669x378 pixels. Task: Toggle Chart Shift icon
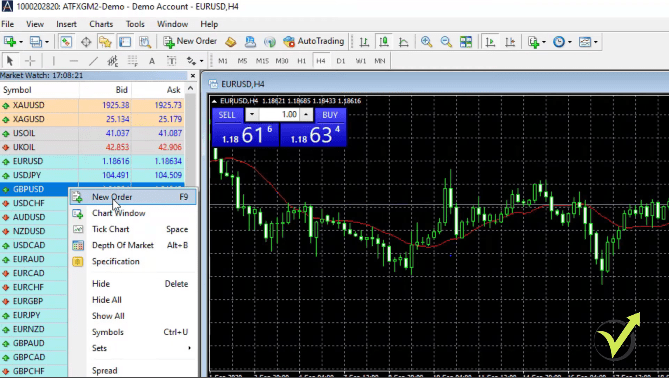510,41
